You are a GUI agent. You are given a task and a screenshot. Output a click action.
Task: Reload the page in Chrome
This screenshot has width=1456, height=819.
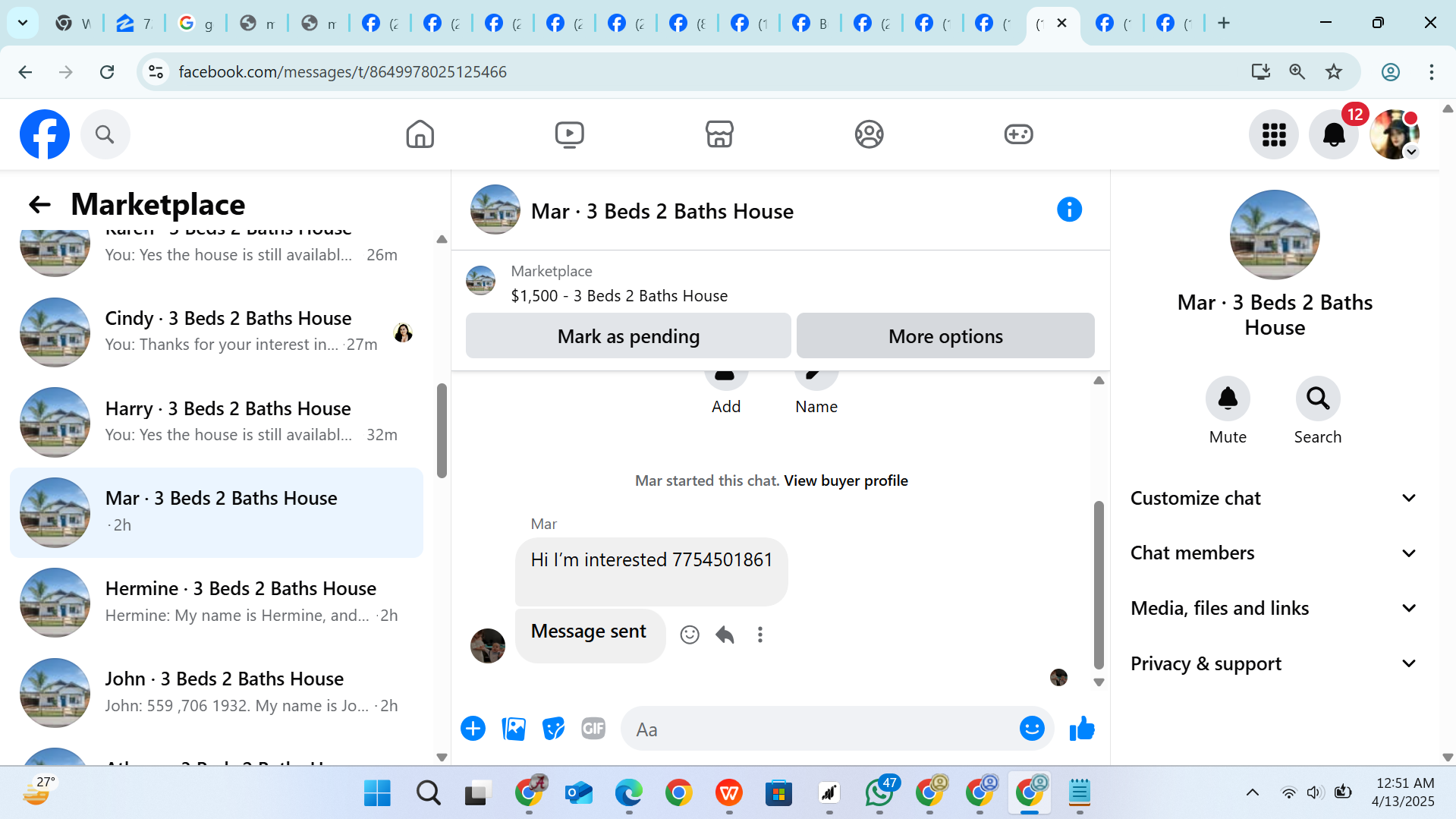pos(107,72)
